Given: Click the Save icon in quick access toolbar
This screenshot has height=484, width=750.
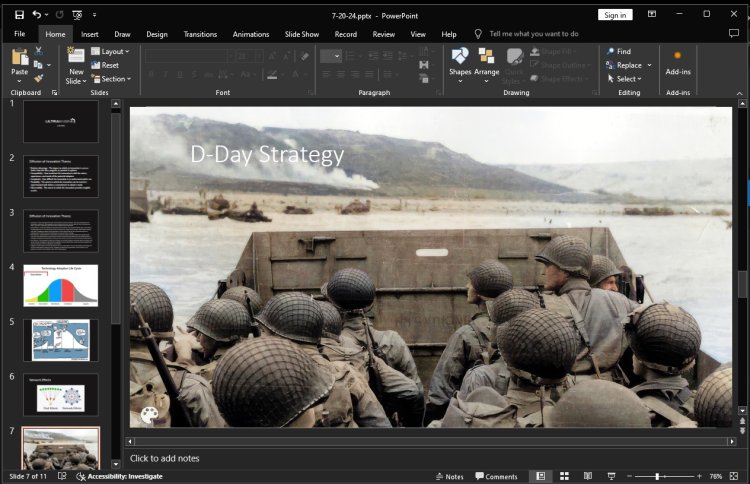Looking at the screenshot, I should [x=19, y=15].
